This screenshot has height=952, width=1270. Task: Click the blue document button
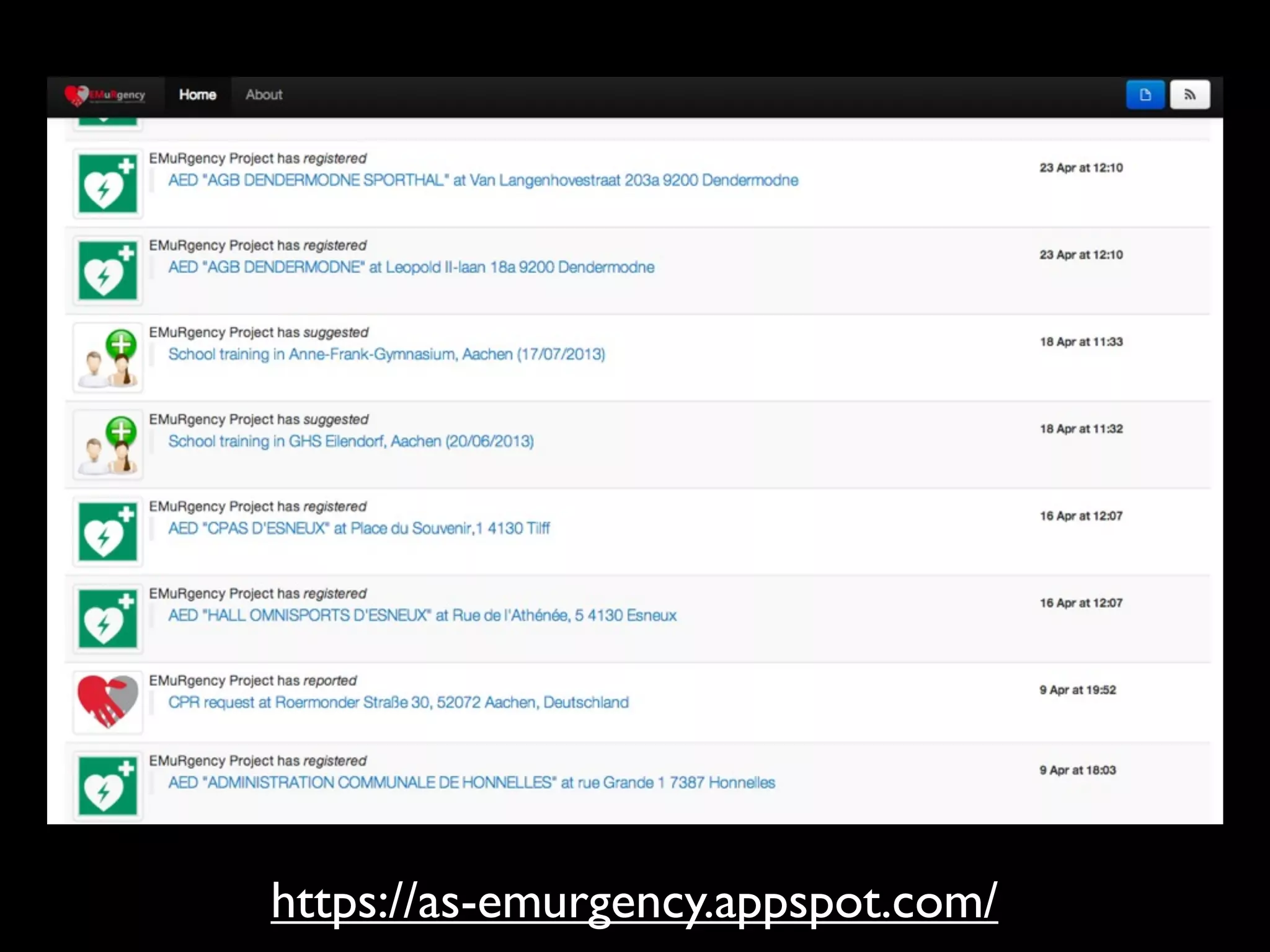pyautogui.click(x=1145, y=95)
